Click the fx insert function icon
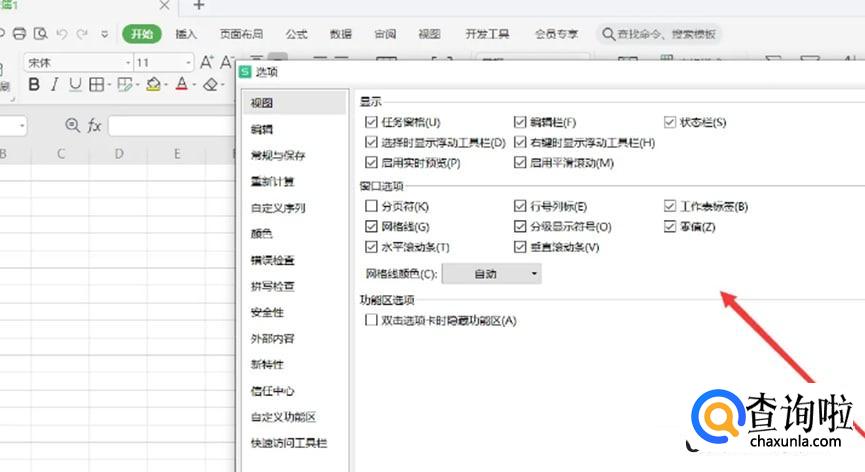The width and height of the screenshot is (865, 472). click(94, 126)
